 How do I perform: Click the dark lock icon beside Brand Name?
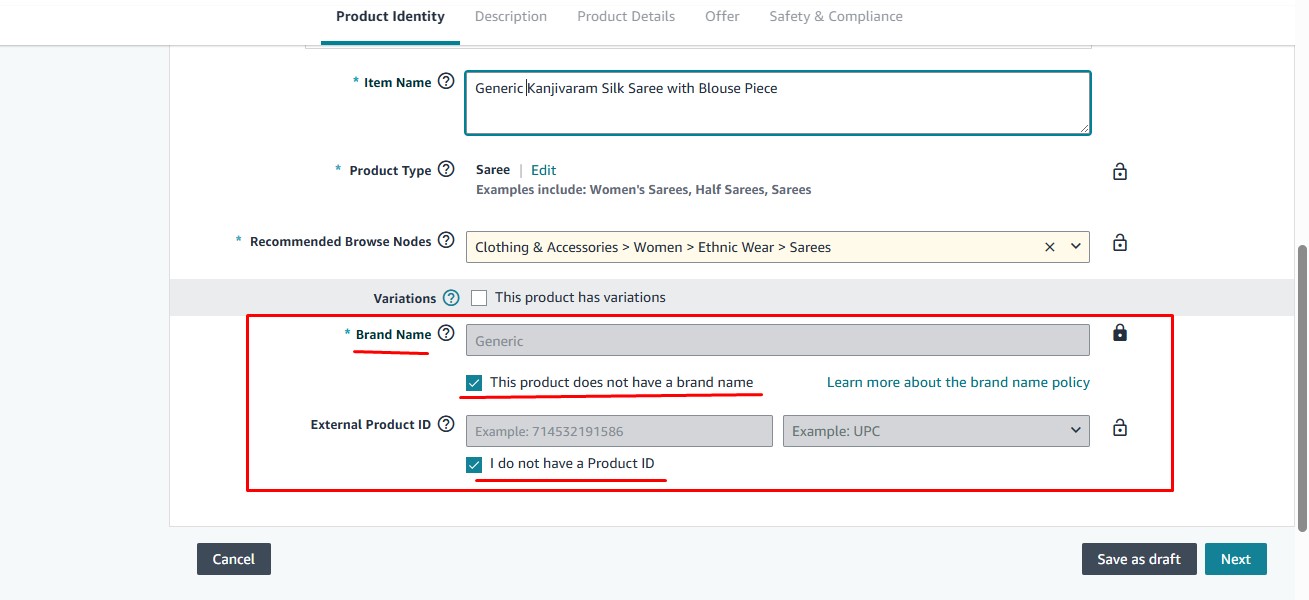click(x=1120, y=333)
